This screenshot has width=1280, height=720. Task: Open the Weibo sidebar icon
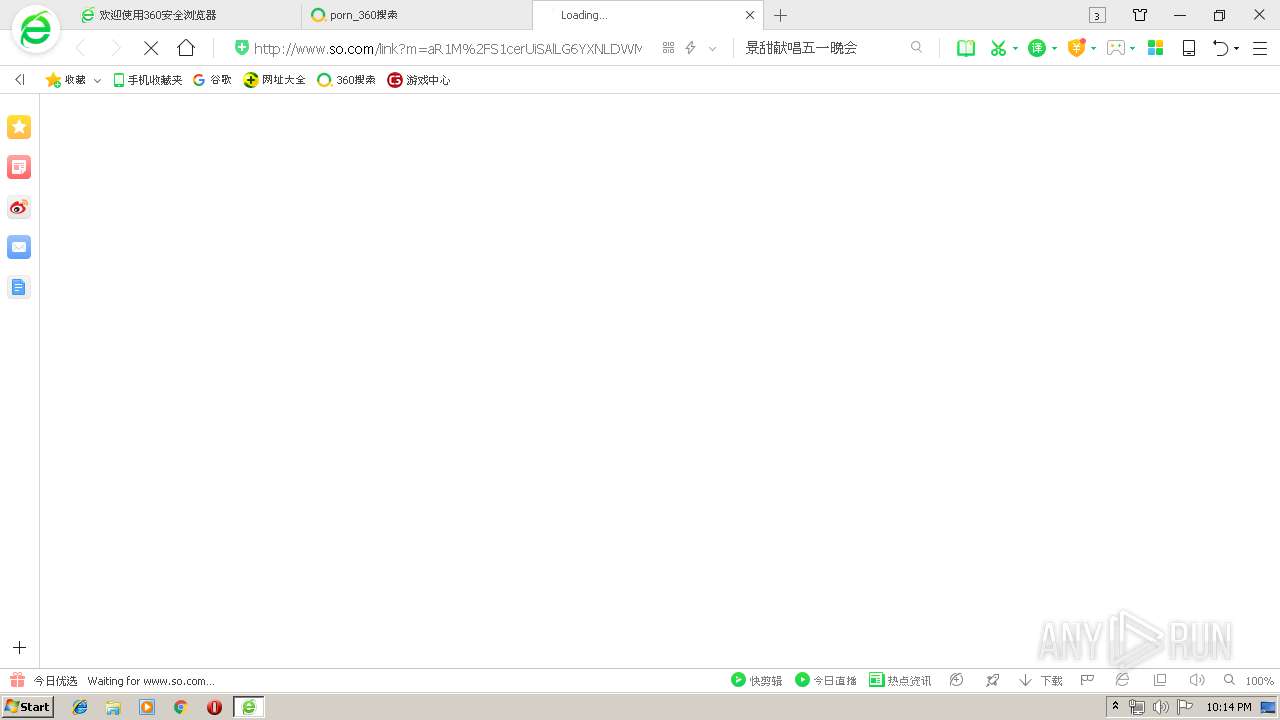[19, 207]
